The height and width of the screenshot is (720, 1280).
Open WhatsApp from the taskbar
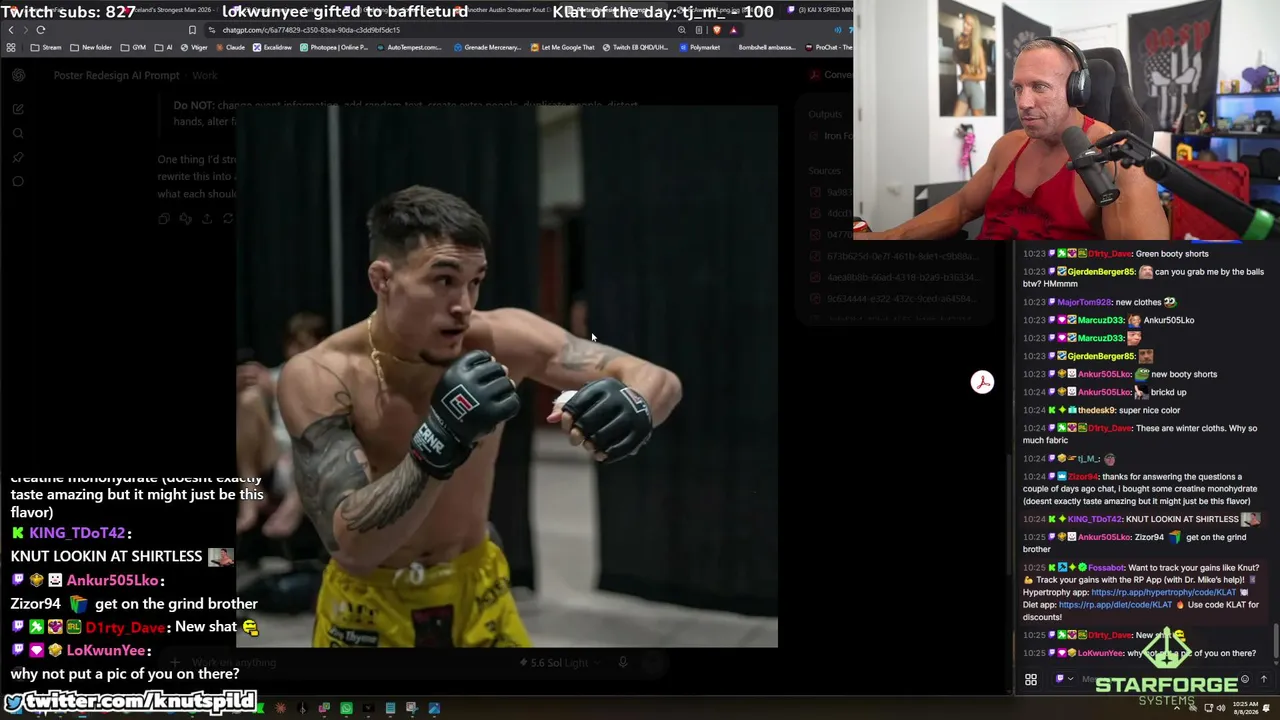(346, 709)
